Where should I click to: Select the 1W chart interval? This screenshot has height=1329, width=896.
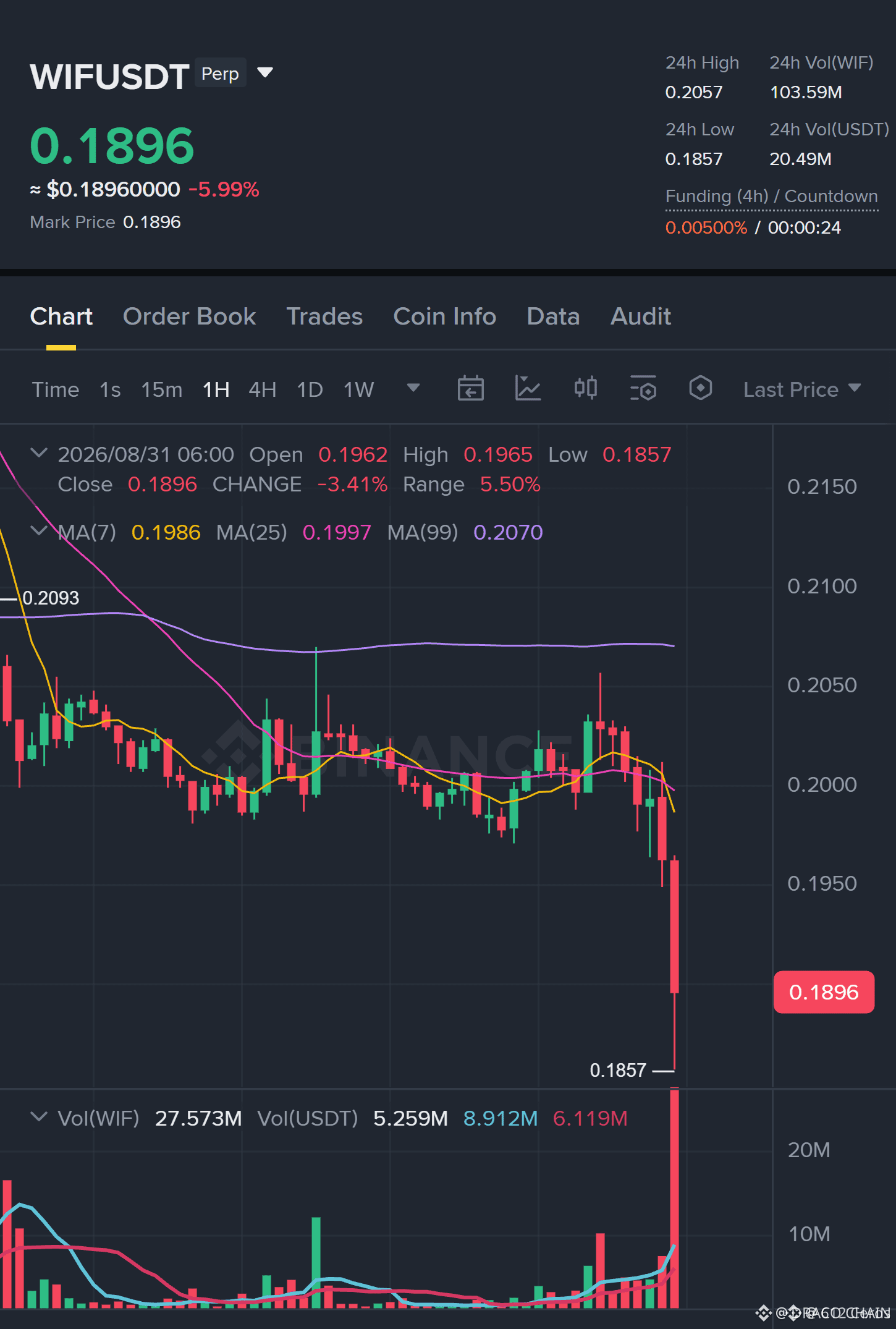coord(358,389)
